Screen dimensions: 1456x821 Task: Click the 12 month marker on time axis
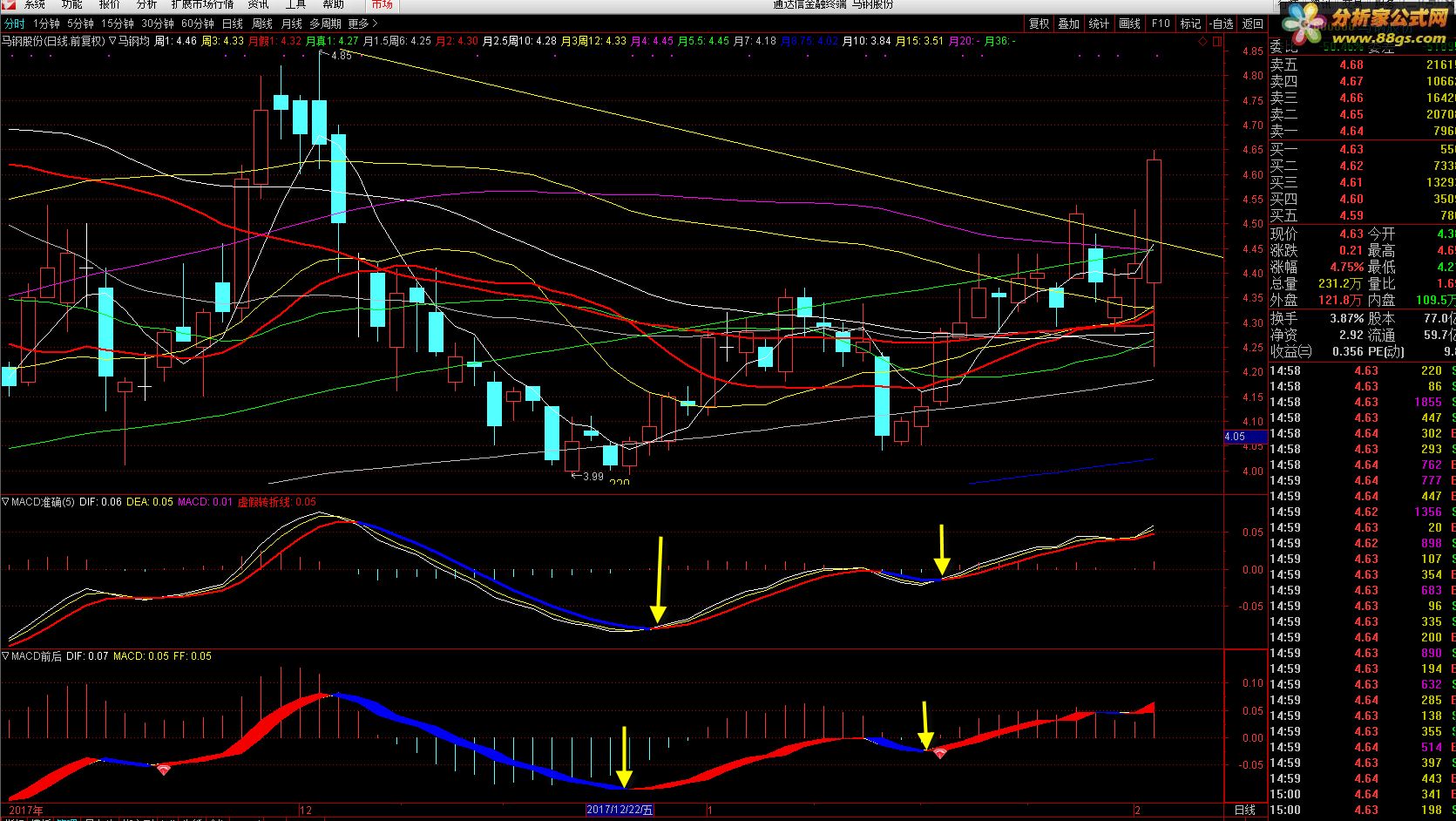[305, 810]
